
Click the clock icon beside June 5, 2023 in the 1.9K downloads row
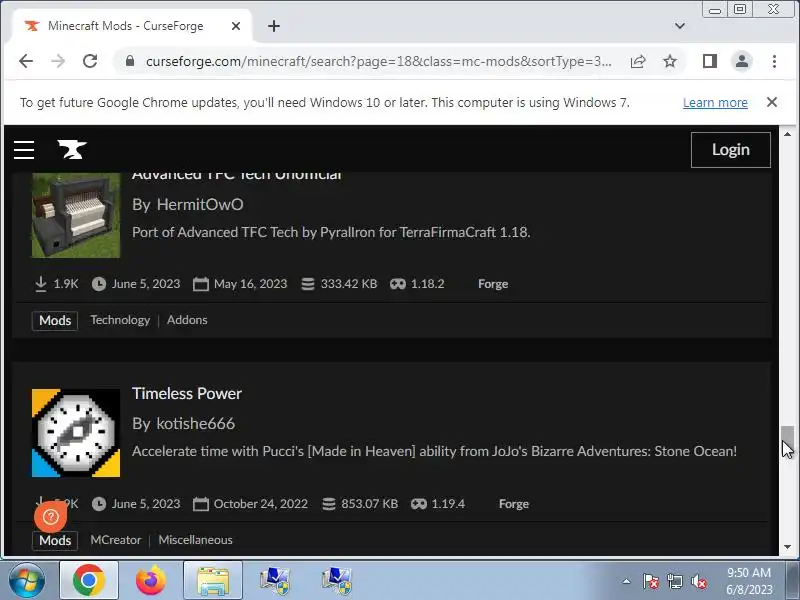(99, 284)
